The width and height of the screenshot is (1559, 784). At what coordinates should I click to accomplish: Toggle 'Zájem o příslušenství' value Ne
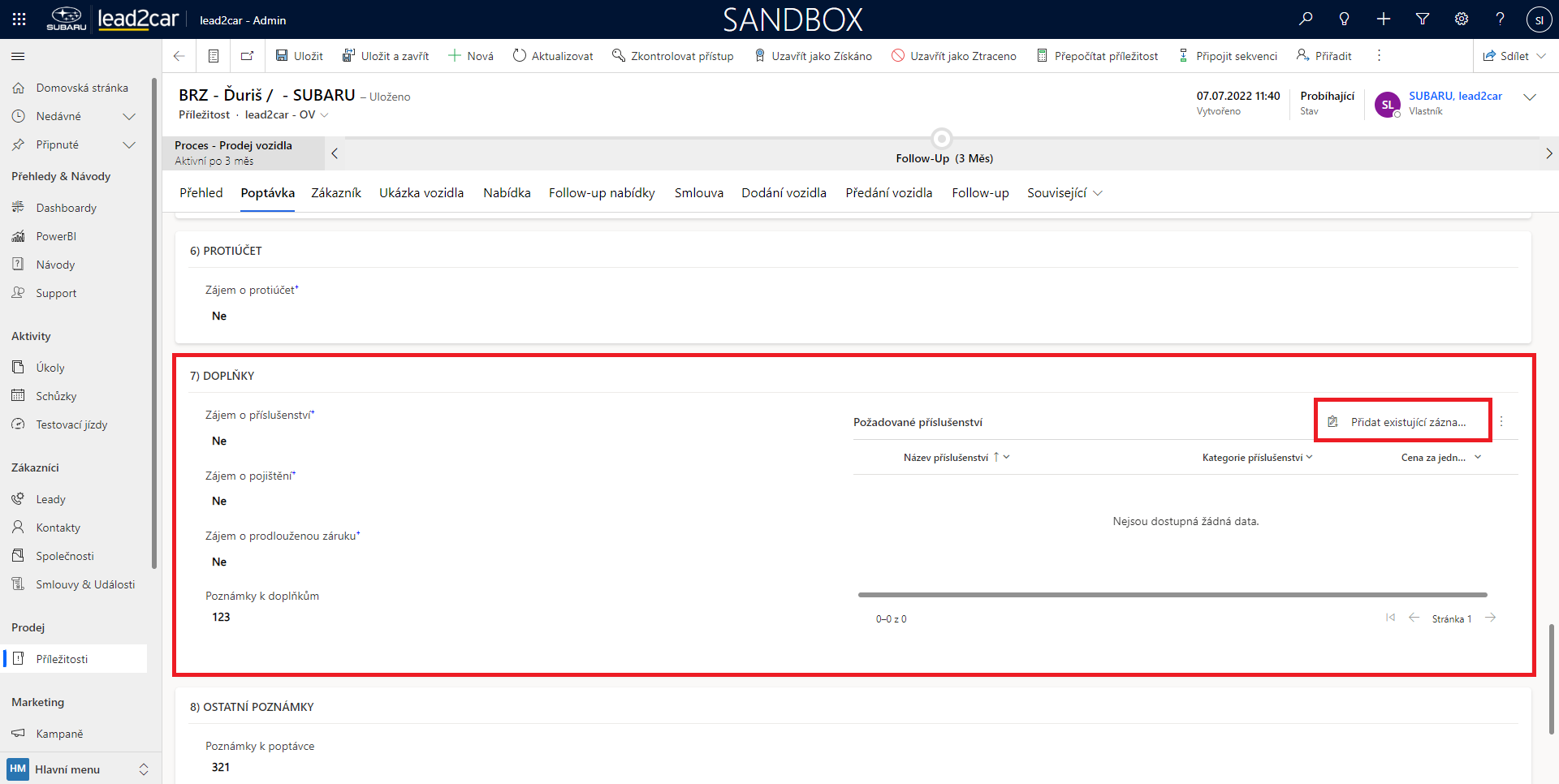pos(219,441)
